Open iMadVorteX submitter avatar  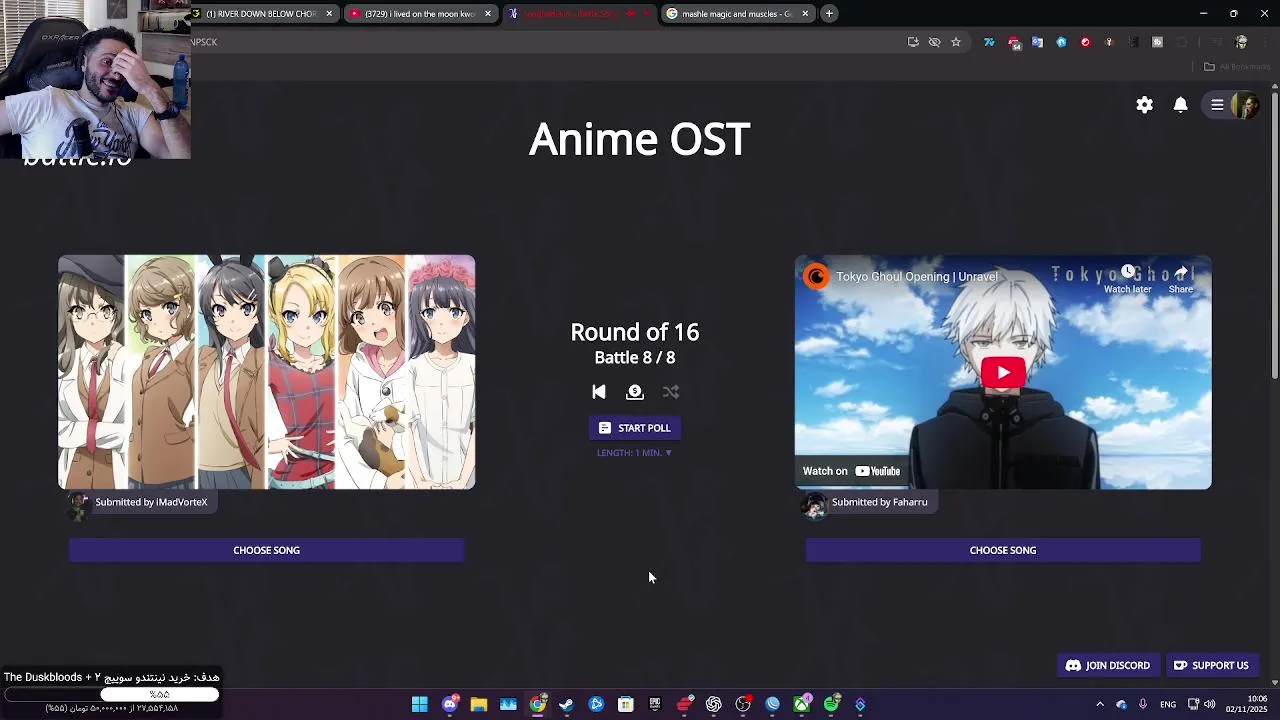click(x=78, y=505)
